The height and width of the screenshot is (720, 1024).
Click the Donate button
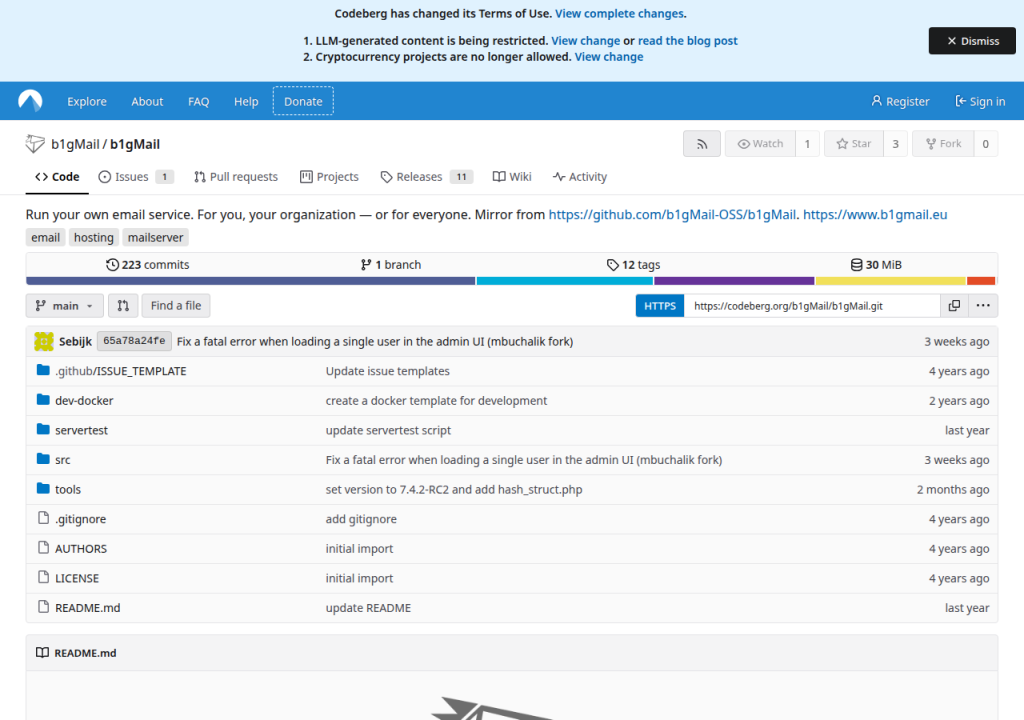pyautogui.click(x=303, y=101)
